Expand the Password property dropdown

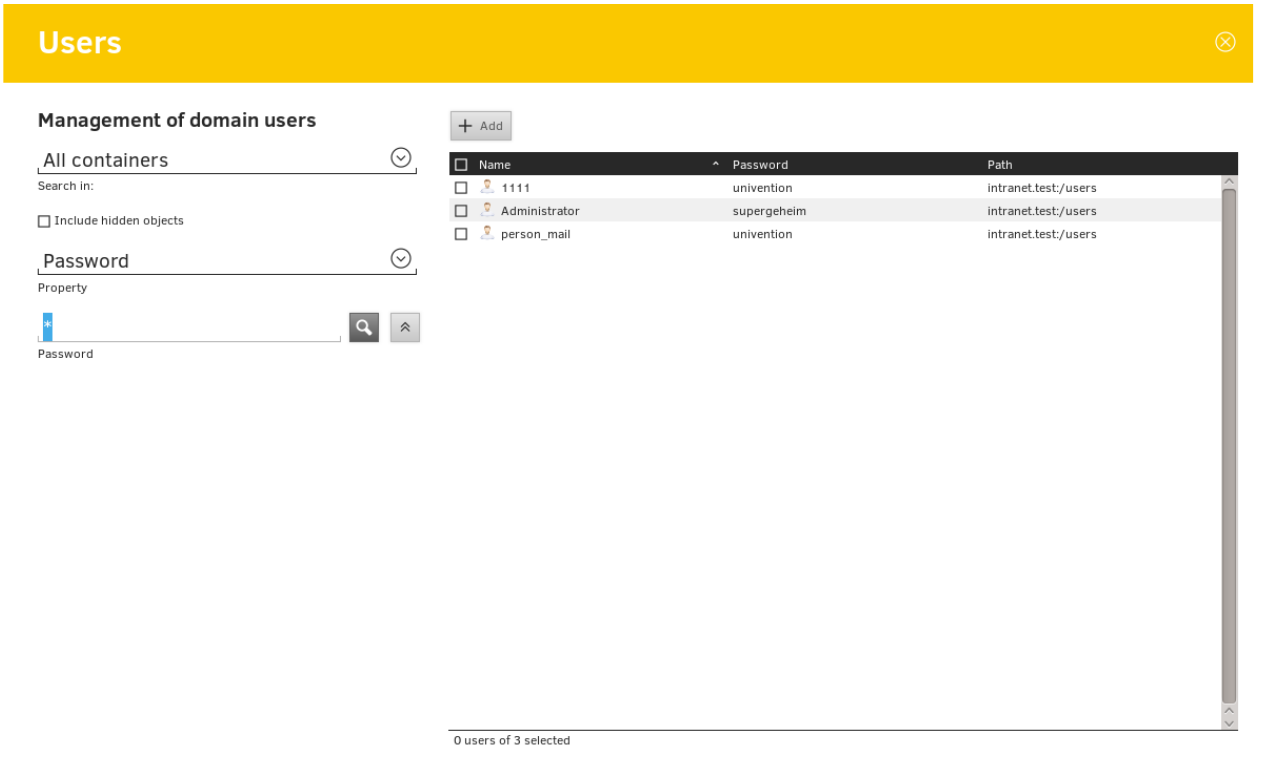pyautogui.click(x=401, y=259)
